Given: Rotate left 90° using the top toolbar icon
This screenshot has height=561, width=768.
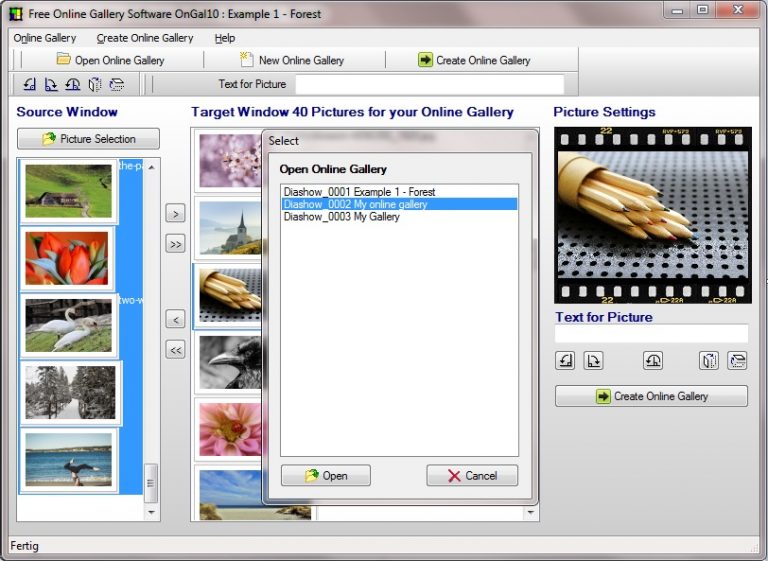Looking at the screenshot, I should [x=30, y=84].
